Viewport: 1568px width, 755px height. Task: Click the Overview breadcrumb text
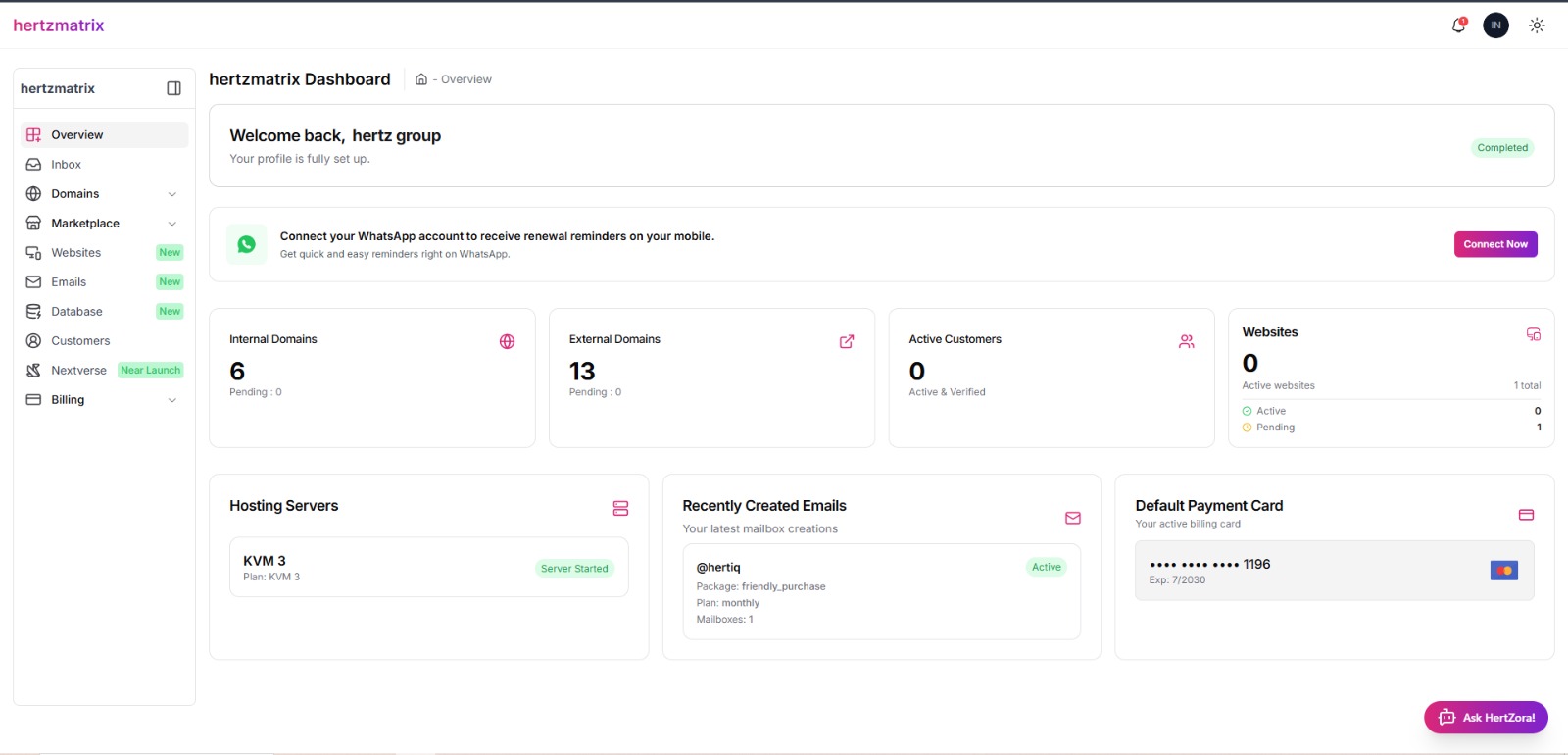pyautogui.click(x=466, y=79)
